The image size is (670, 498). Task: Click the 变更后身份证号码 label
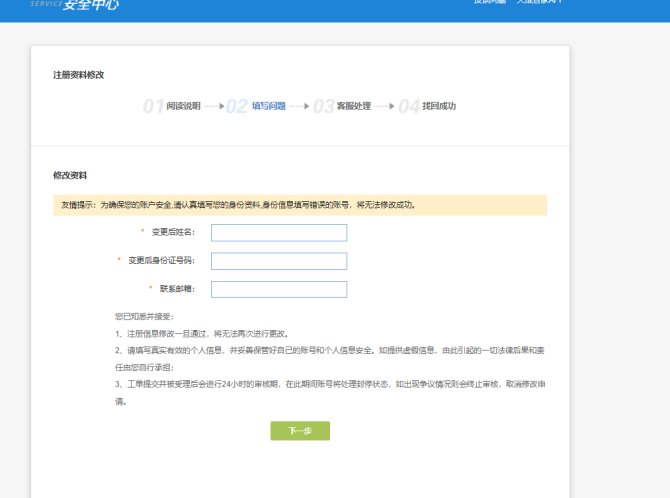pyautogui.click(x=162, y=260)
